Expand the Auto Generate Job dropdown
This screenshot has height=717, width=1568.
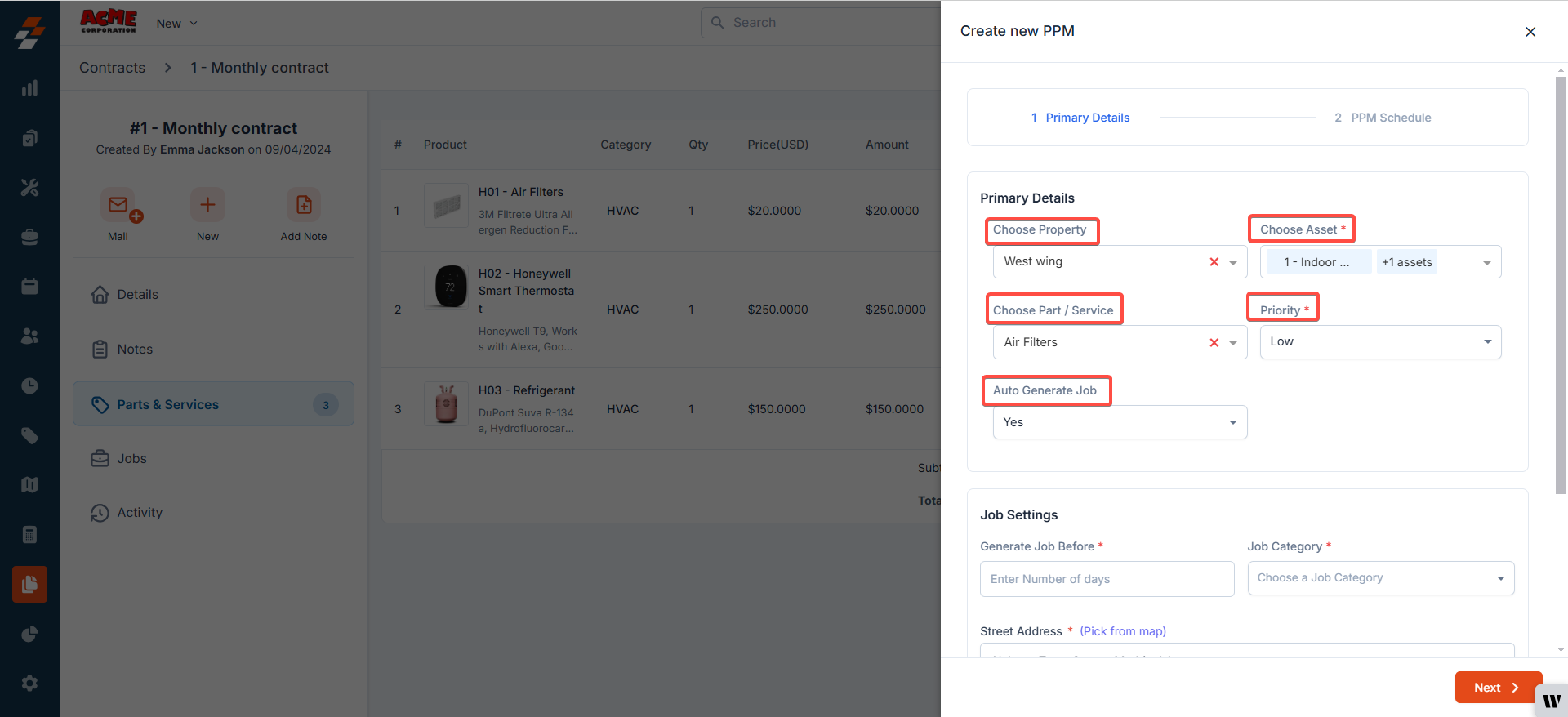coord(1120,422)
